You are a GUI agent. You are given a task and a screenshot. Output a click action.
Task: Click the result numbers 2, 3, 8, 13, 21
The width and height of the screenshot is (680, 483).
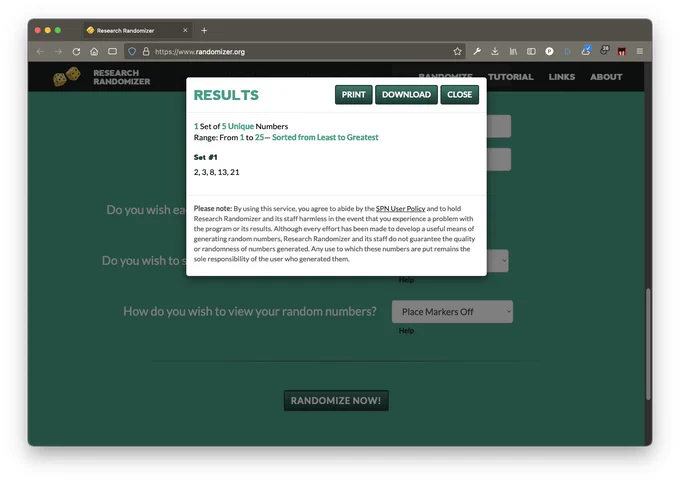click(x=216, y=172)
